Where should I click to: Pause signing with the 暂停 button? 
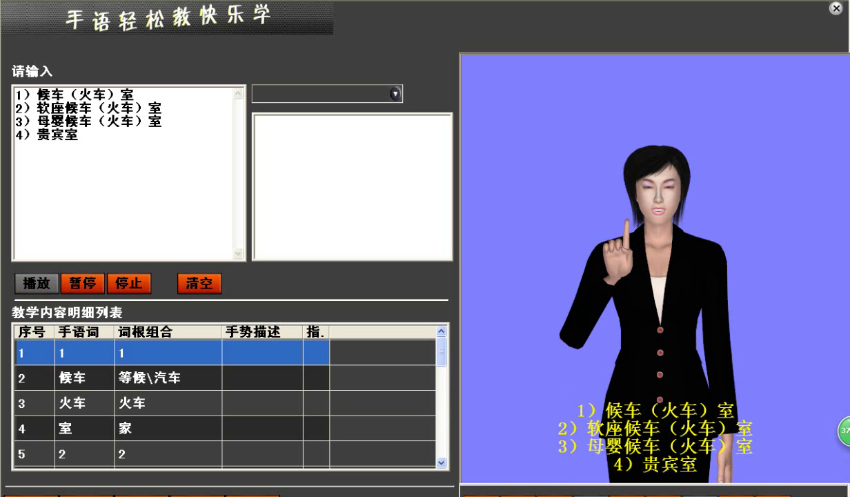point(82,283)
